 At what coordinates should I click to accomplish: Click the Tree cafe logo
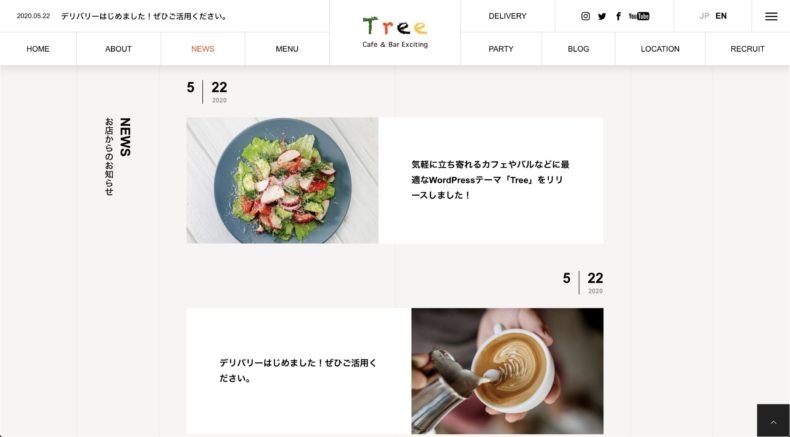(x=395, y=32)
